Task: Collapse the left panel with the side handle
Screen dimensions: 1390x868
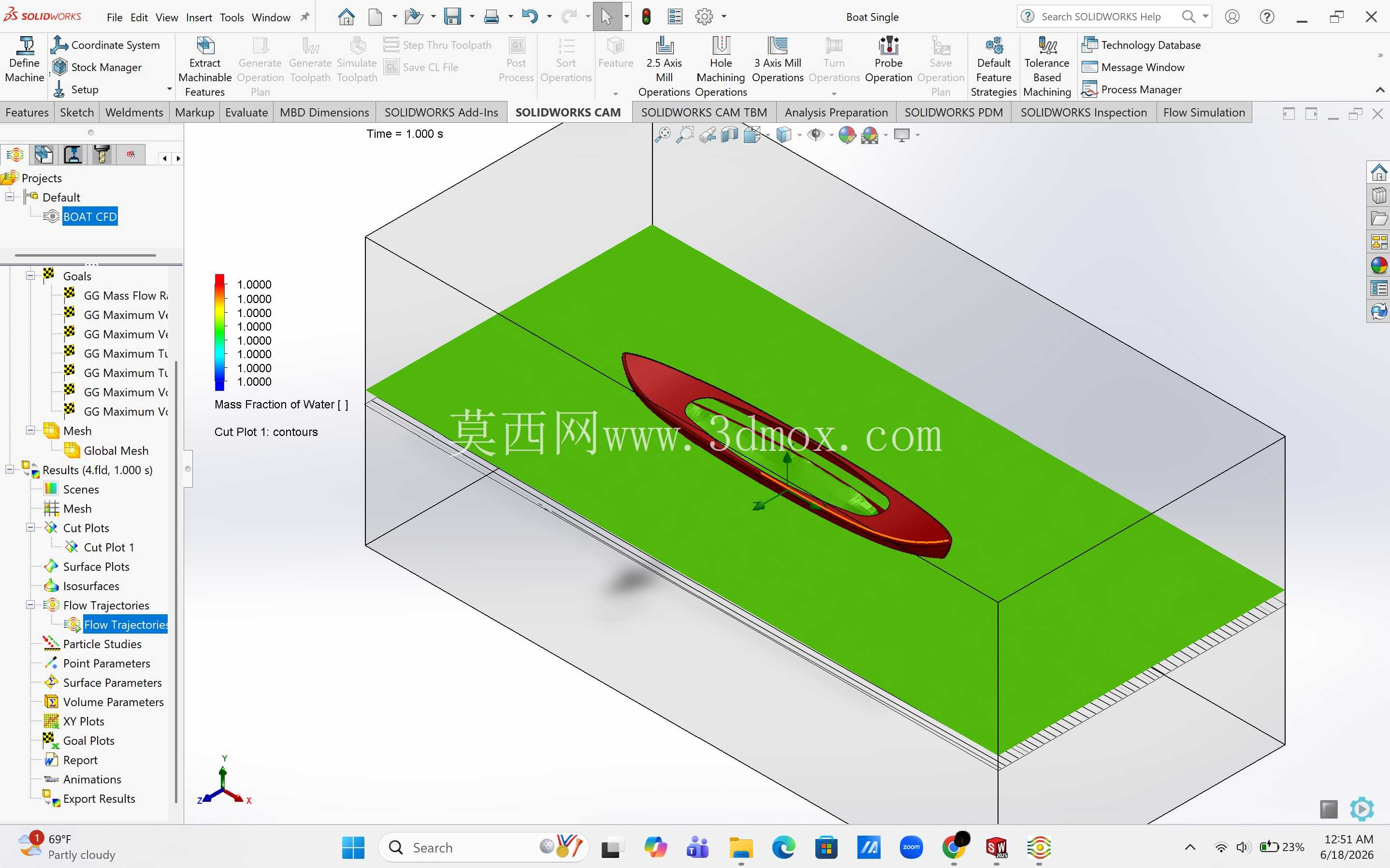Action: (188, 469)
